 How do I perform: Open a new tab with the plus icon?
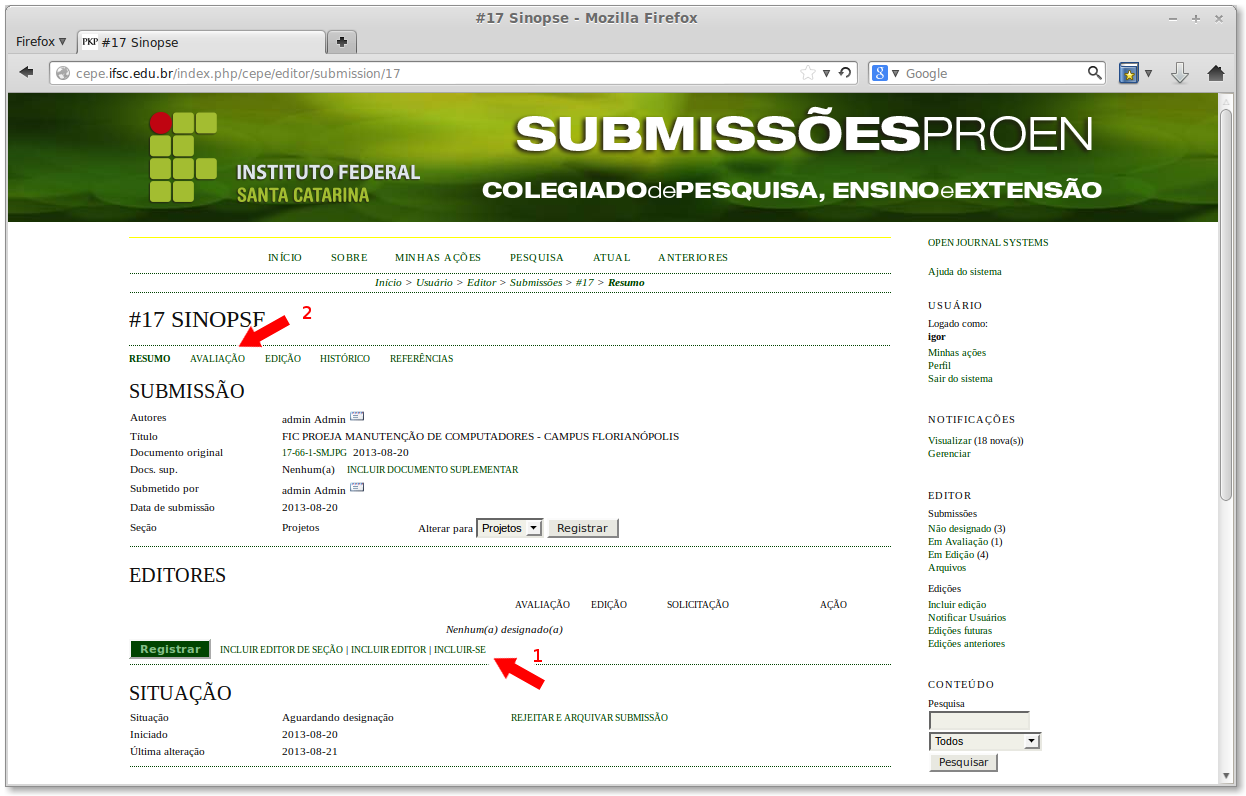pyautogui.click(x=341, y=41)
